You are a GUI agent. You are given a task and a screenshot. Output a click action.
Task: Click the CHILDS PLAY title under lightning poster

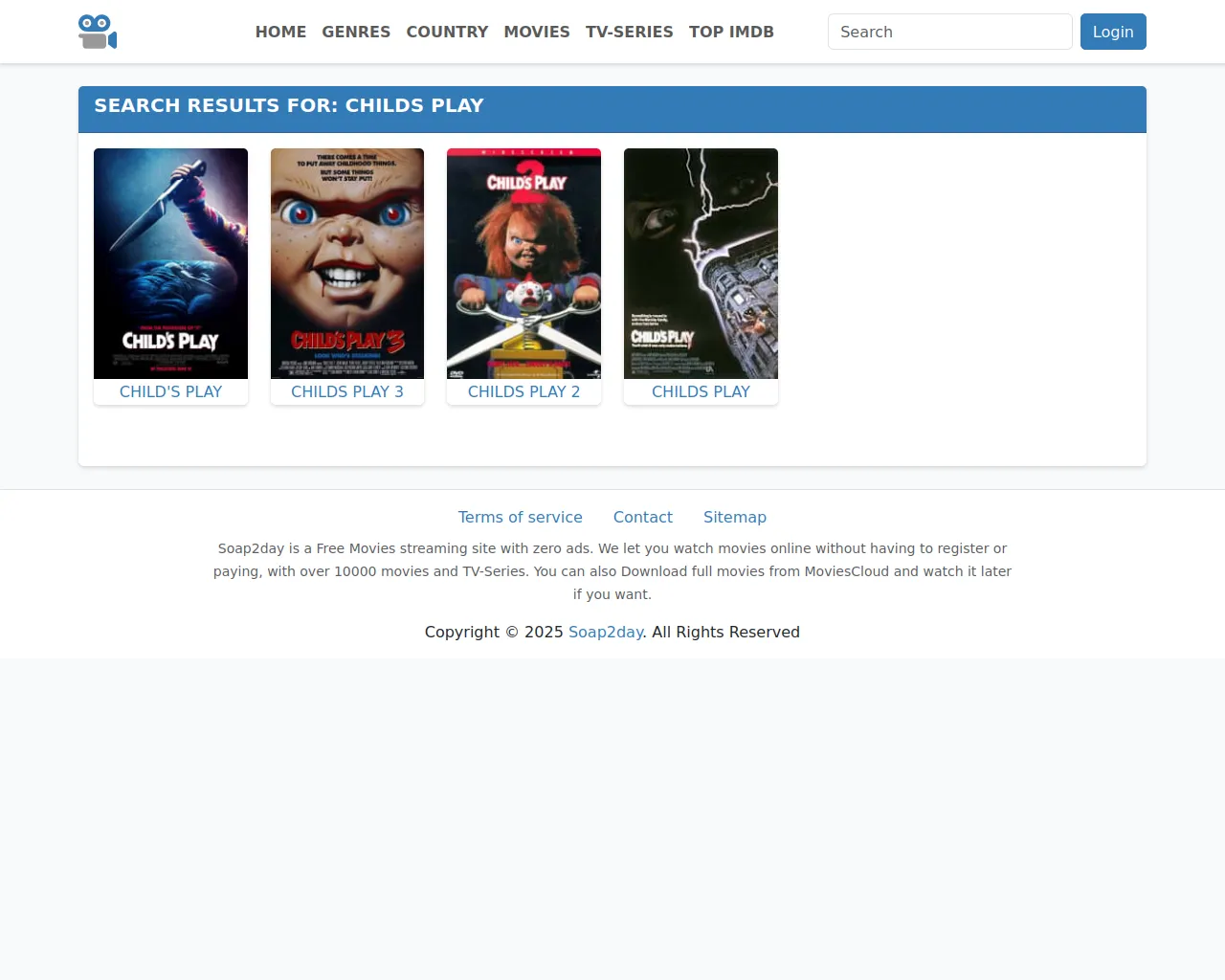701,391
